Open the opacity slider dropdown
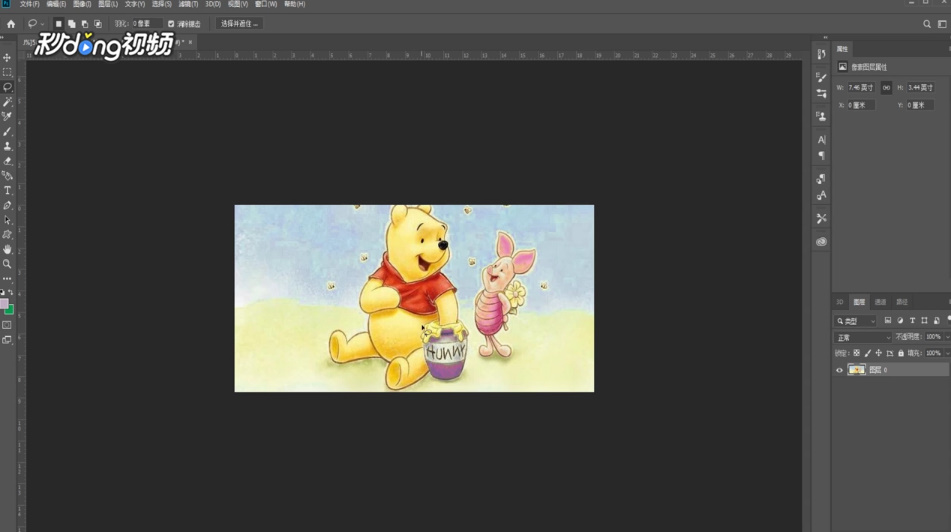The width and height of the screenshot is (951, 532). coord(948,337)
